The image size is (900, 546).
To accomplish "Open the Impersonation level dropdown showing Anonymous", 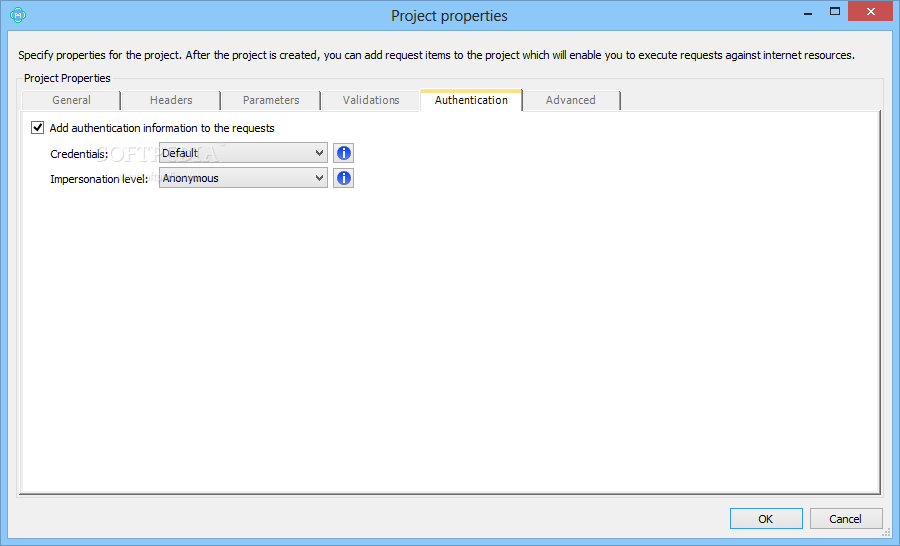I will coord(243,178).
